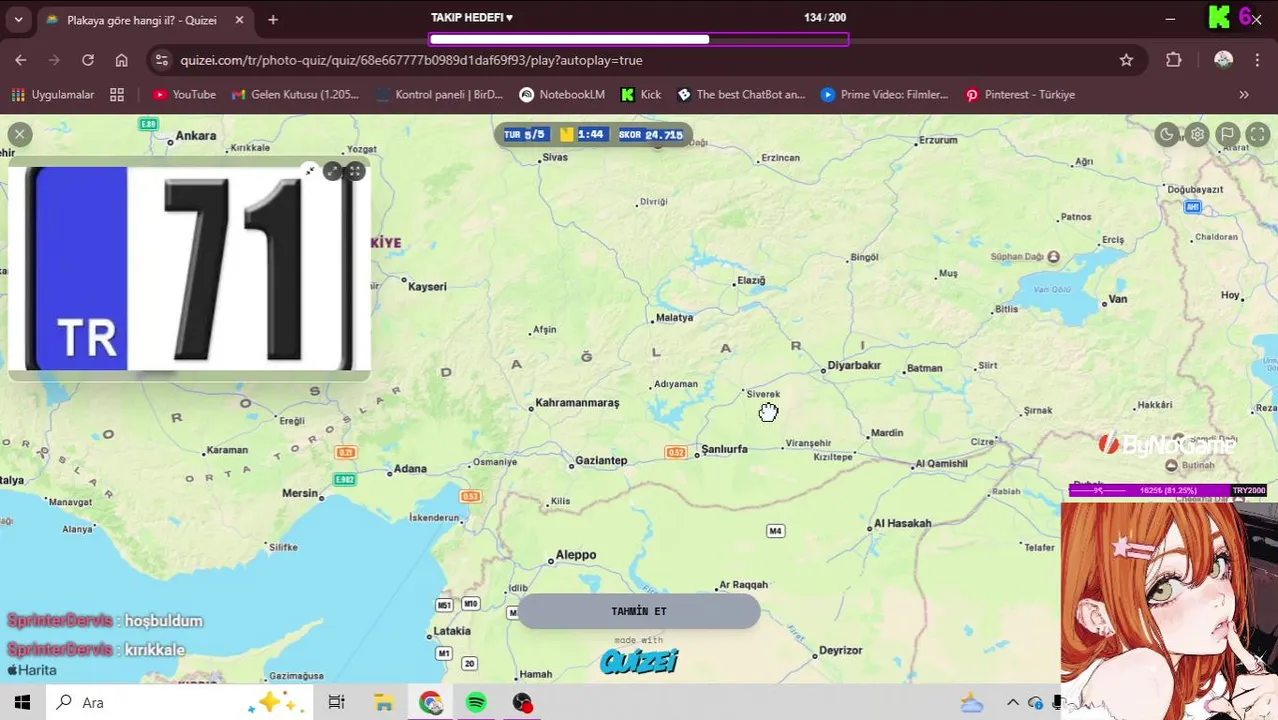This screenshot has width=1278, height=720.
Task: Select the Plakaya göre hangi il tab
Action: 142,20
